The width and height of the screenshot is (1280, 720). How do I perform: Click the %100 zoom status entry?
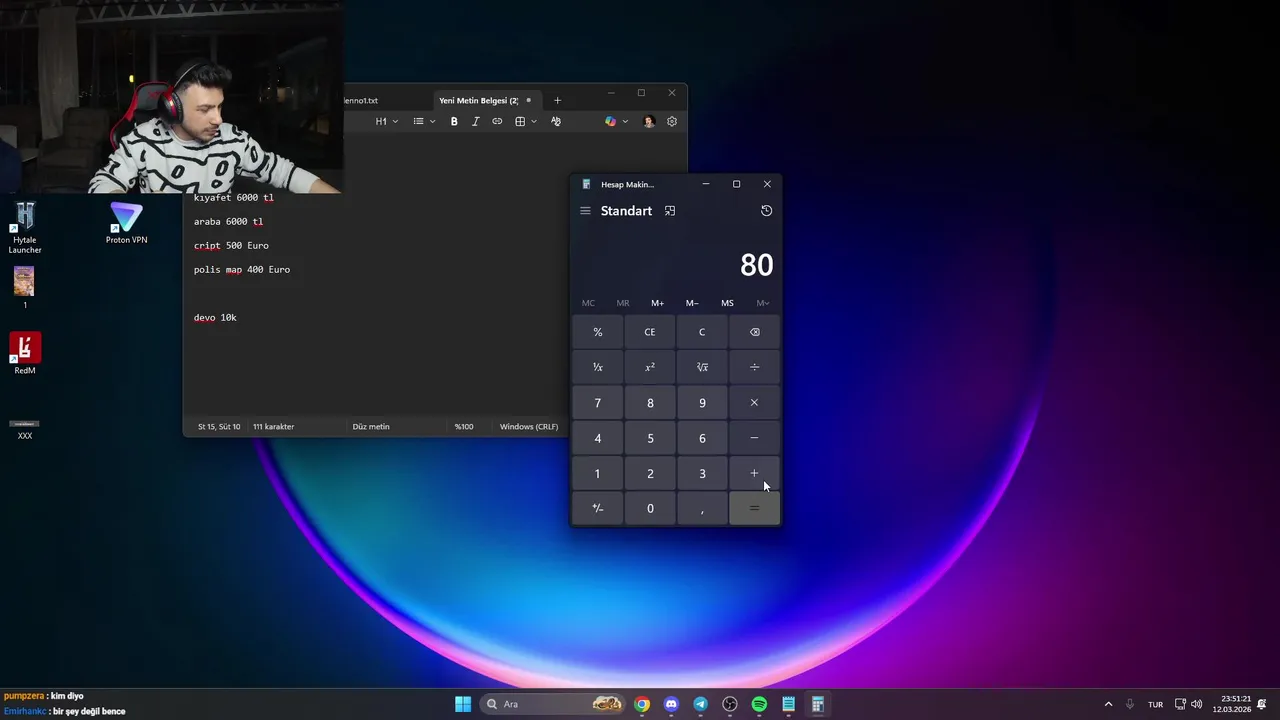[x=464, y=427]
